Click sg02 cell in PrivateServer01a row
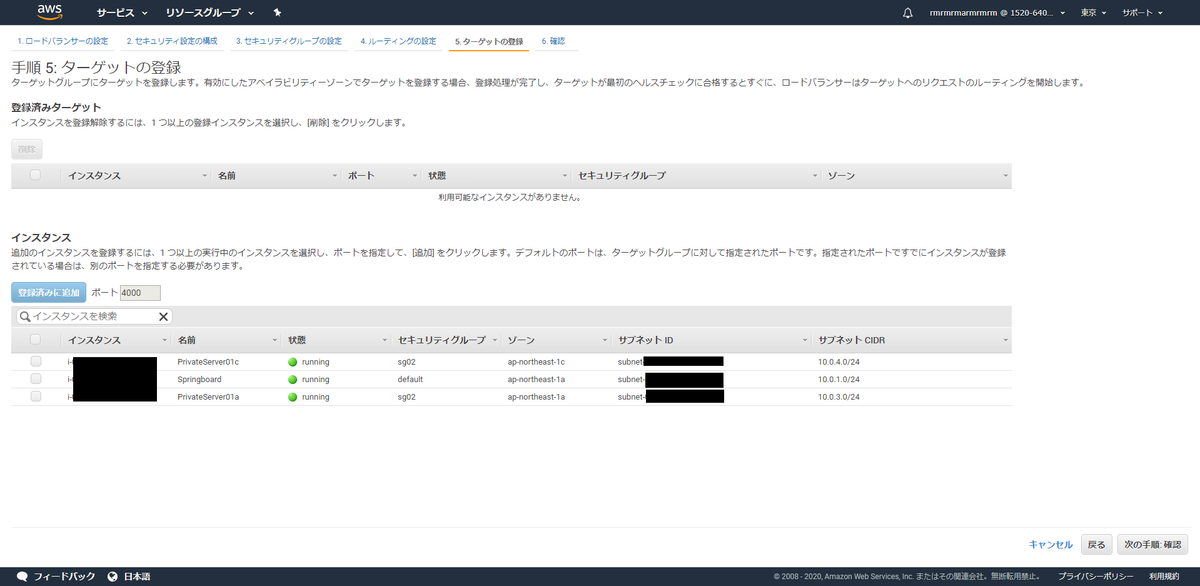Image resolution: width=1200 pixels, height=586 pixels. click(x=407, y=397)
